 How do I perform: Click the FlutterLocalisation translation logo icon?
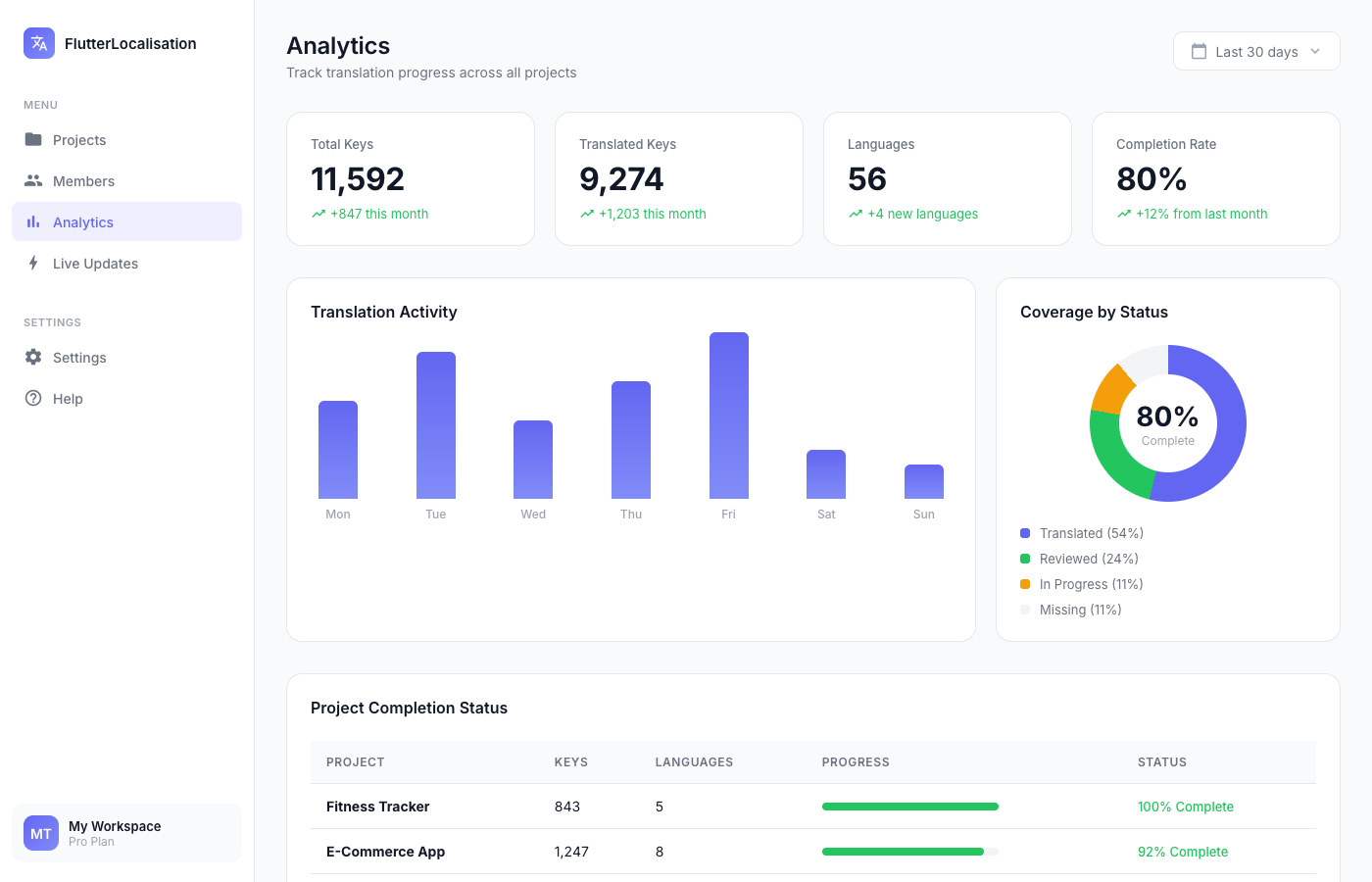click(38, 43)
